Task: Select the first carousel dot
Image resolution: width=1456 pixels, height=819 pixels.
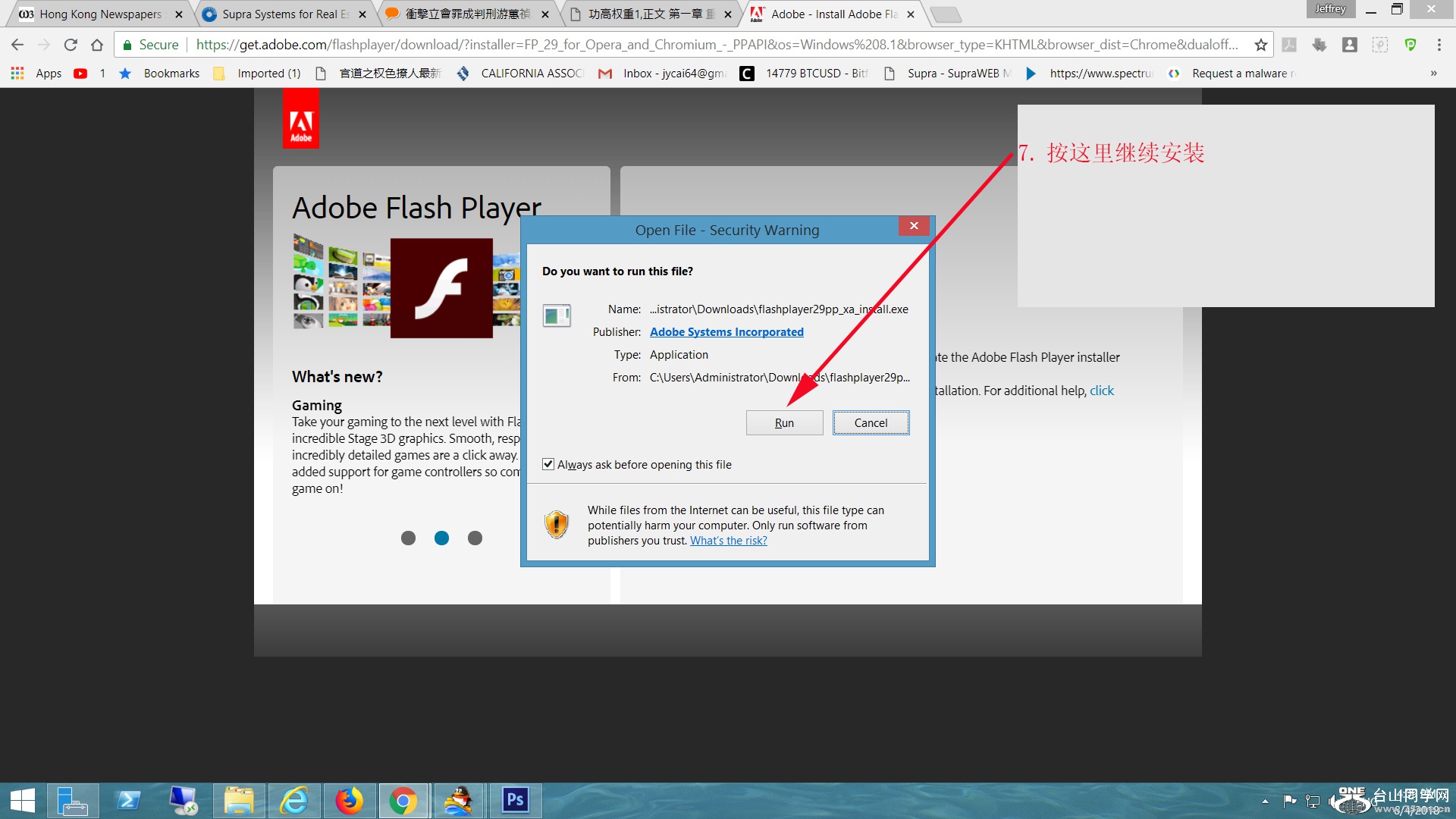Action: coord(408,538)
